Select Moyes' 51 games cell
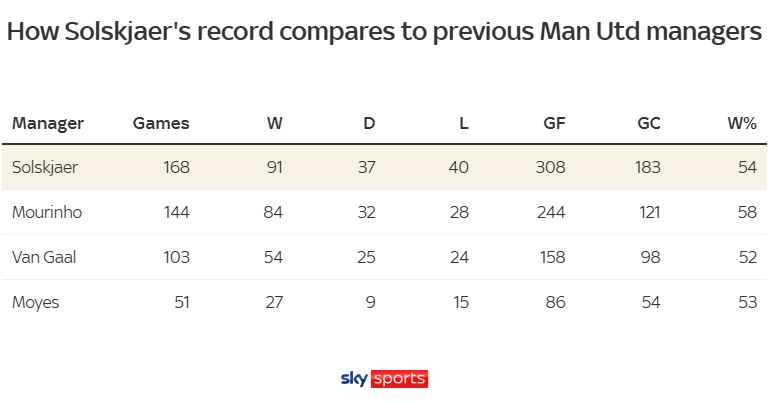 180,302
